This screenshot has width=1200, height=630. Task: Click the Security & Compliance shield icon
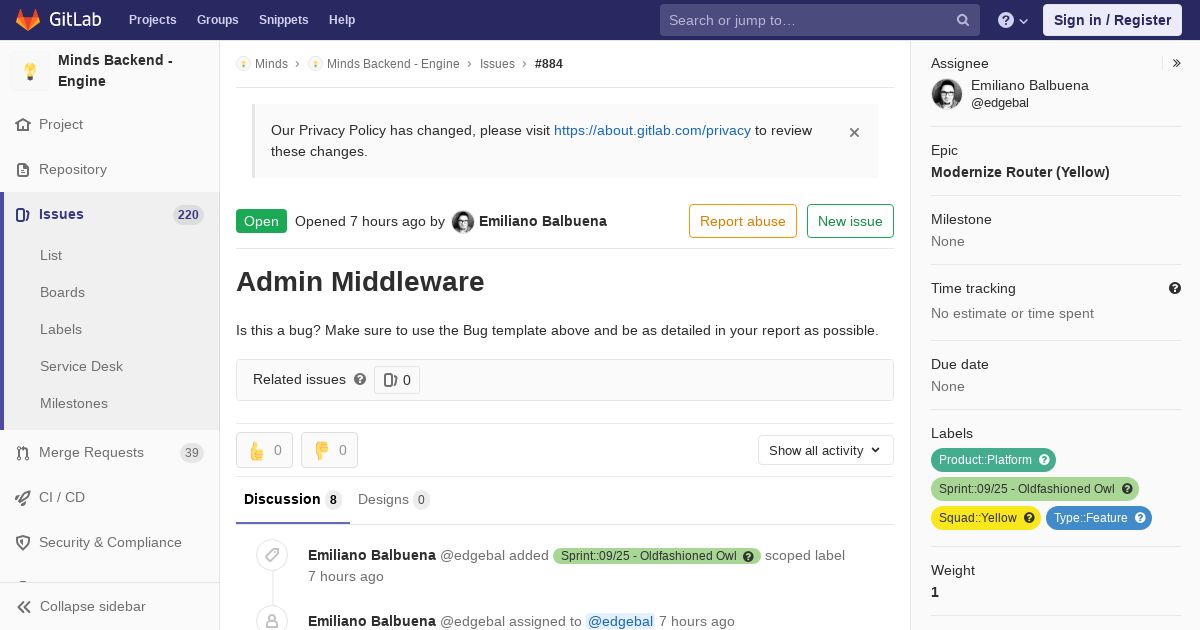click(23, 543)
